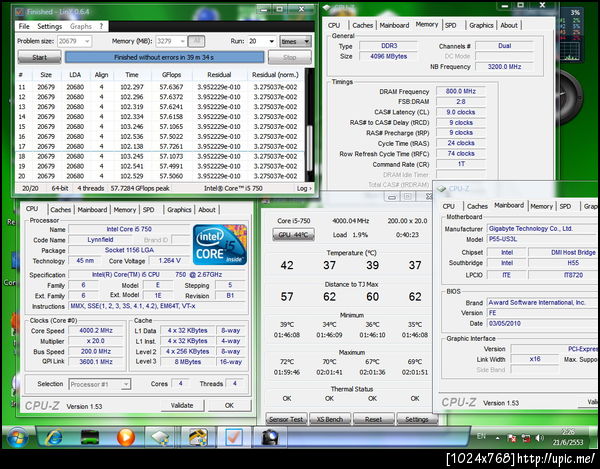Click the Core Speed value 4000.2 MHz
This screenshot has width=600, height=469.
(x=96, y=331)
